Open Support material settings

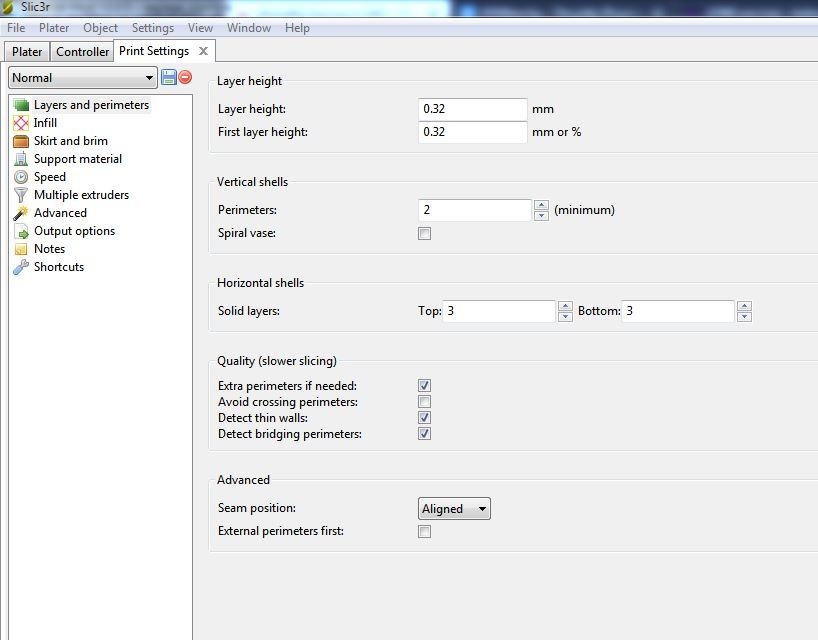[x=78, y=159]
